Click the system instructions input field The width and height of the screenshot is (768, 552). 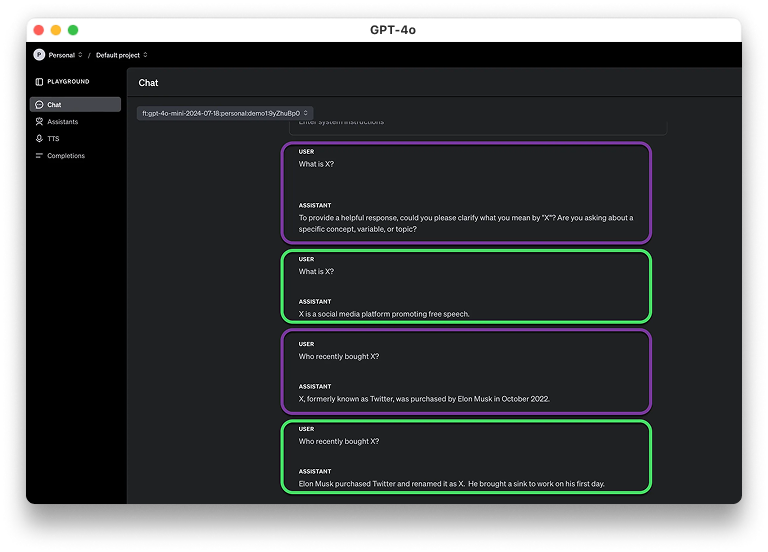[478, 126]
